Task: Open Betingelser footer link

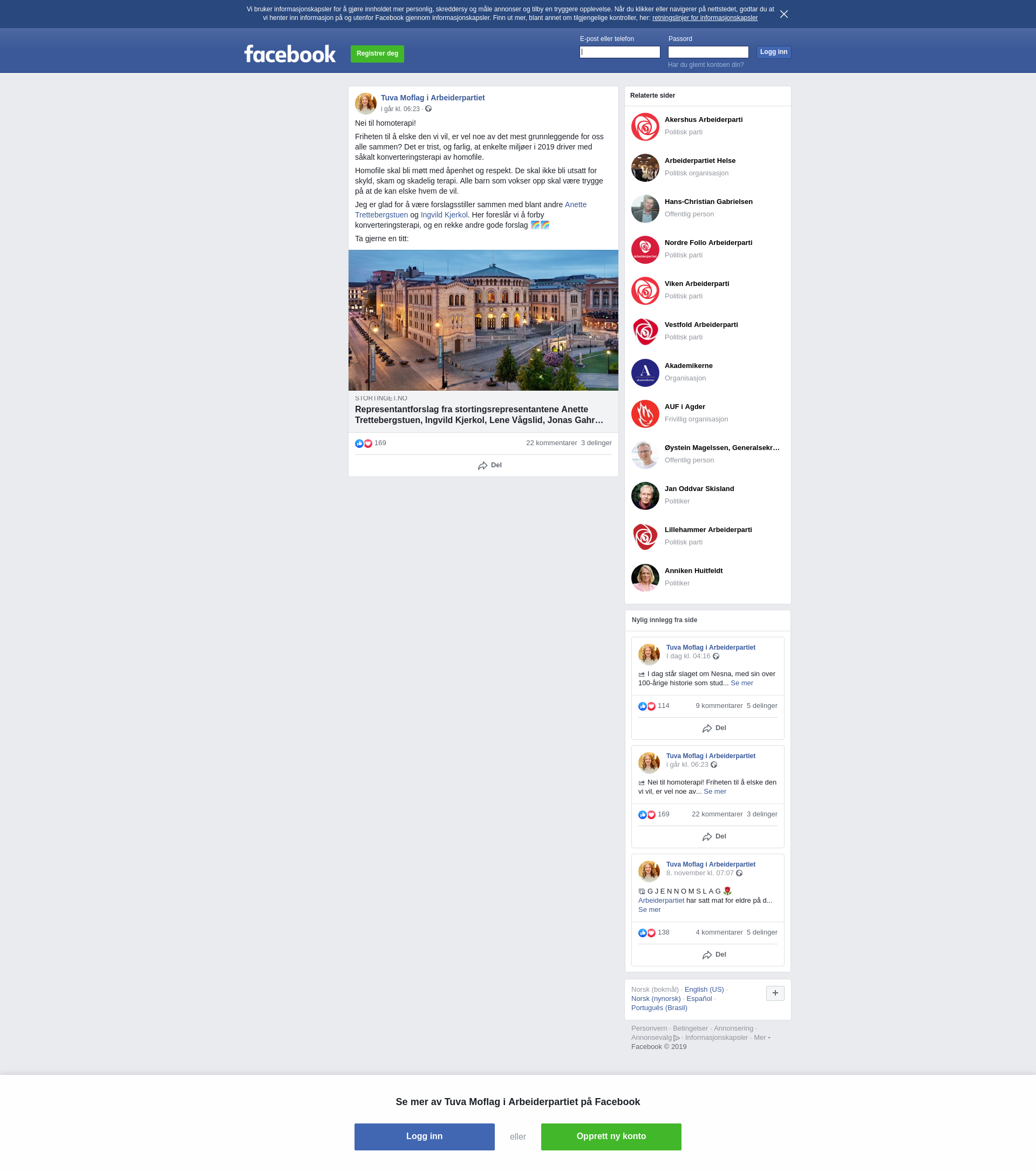Action: [690, 1028]
